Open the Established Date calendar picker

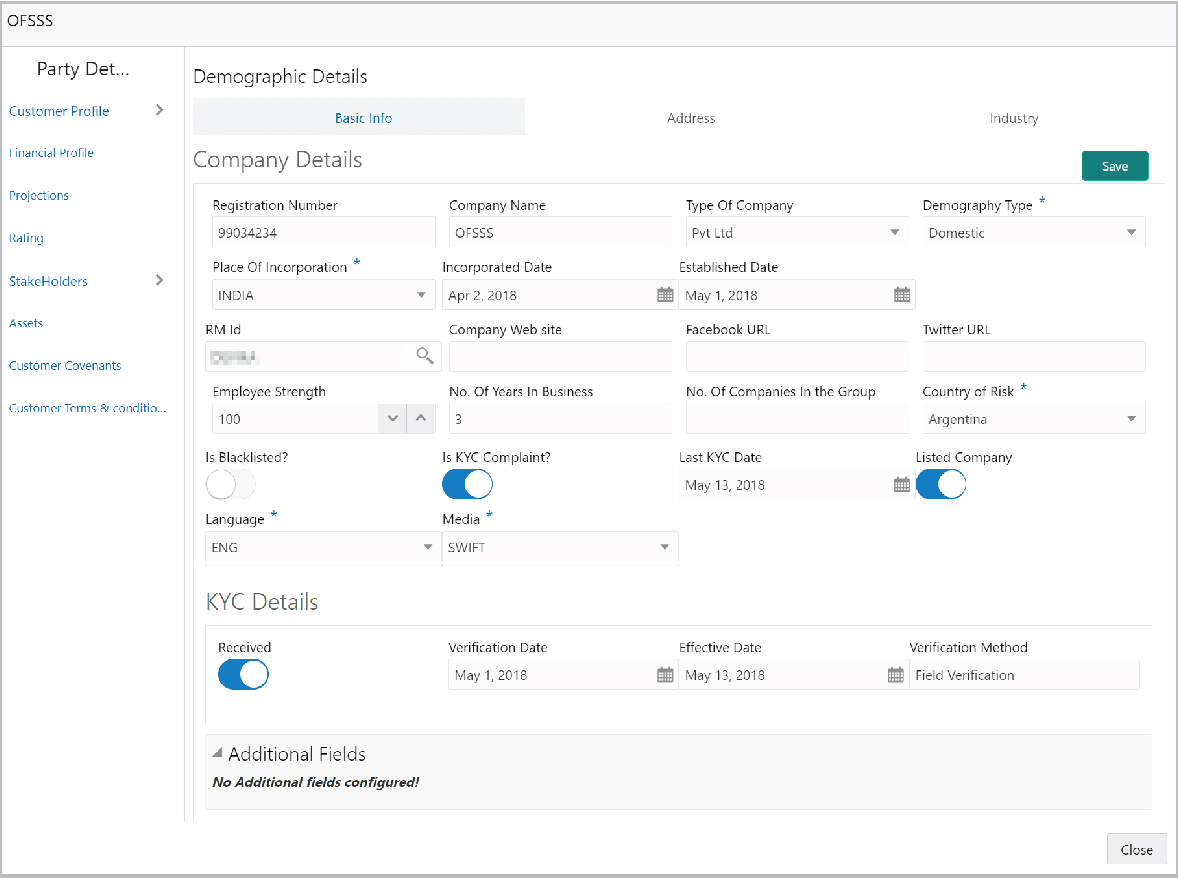point(901,294)
